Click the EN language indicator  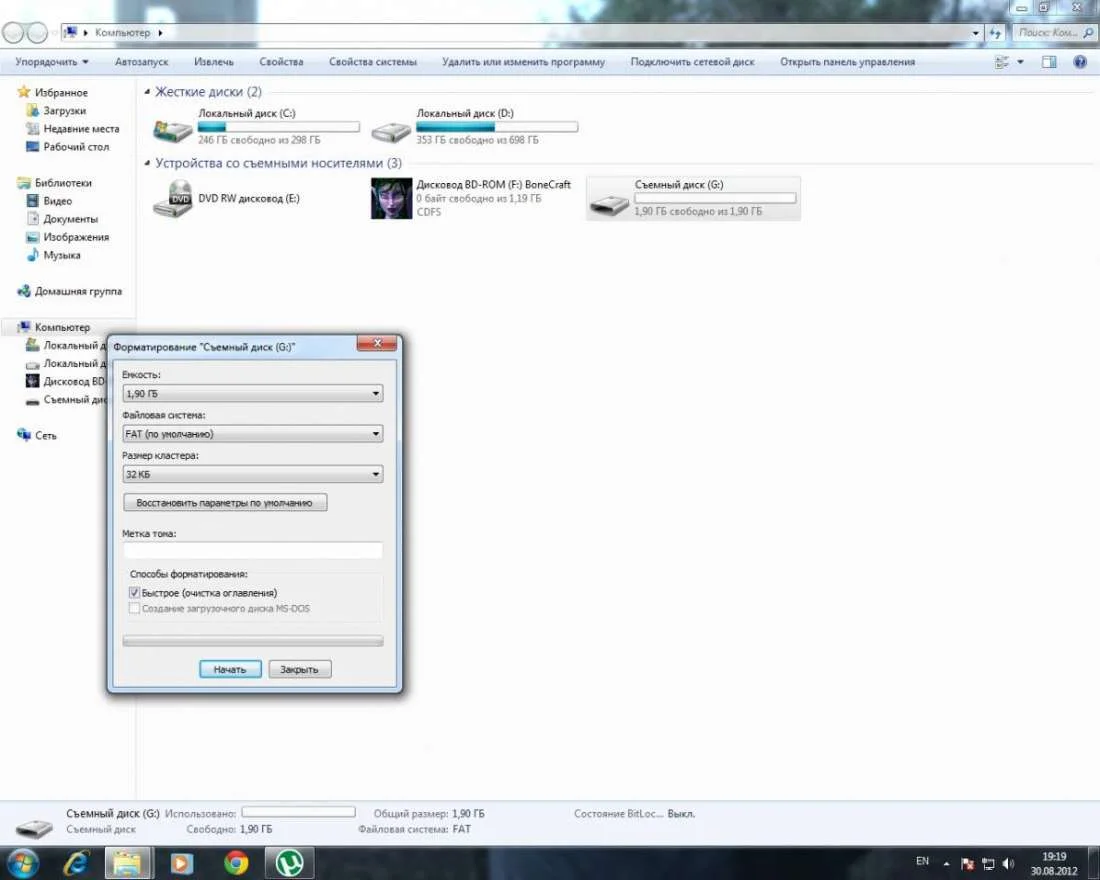[x=923, y=861]
